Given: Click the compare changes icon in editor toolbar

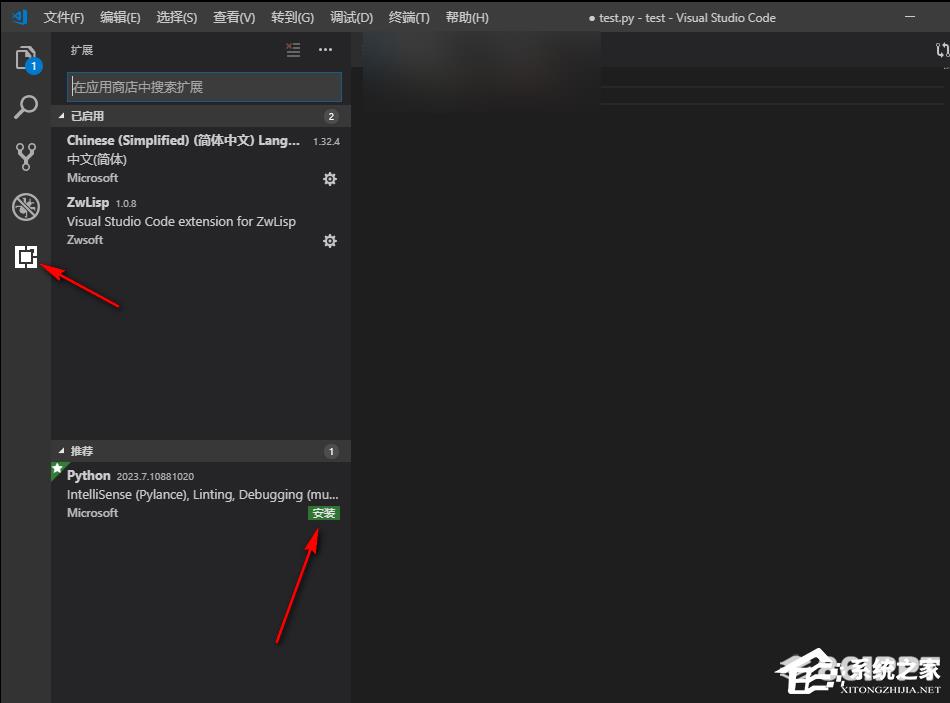Looking at the screenshot, I should click(942, 50).
